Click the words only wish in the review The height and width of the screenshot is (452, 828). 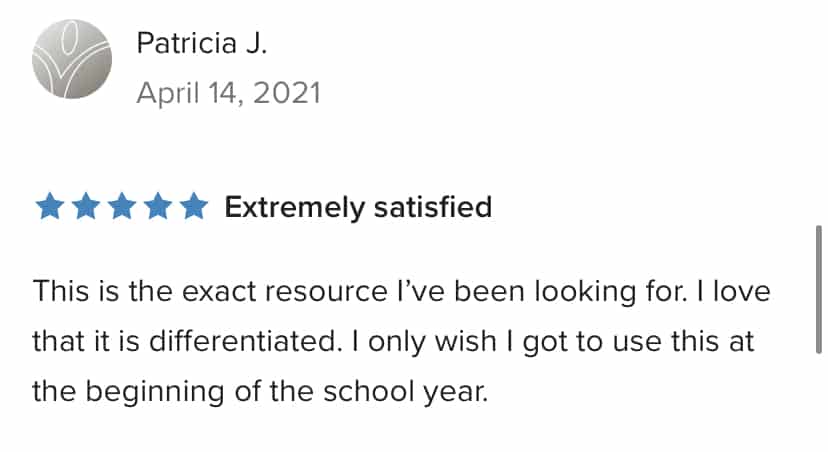(432, 341)
